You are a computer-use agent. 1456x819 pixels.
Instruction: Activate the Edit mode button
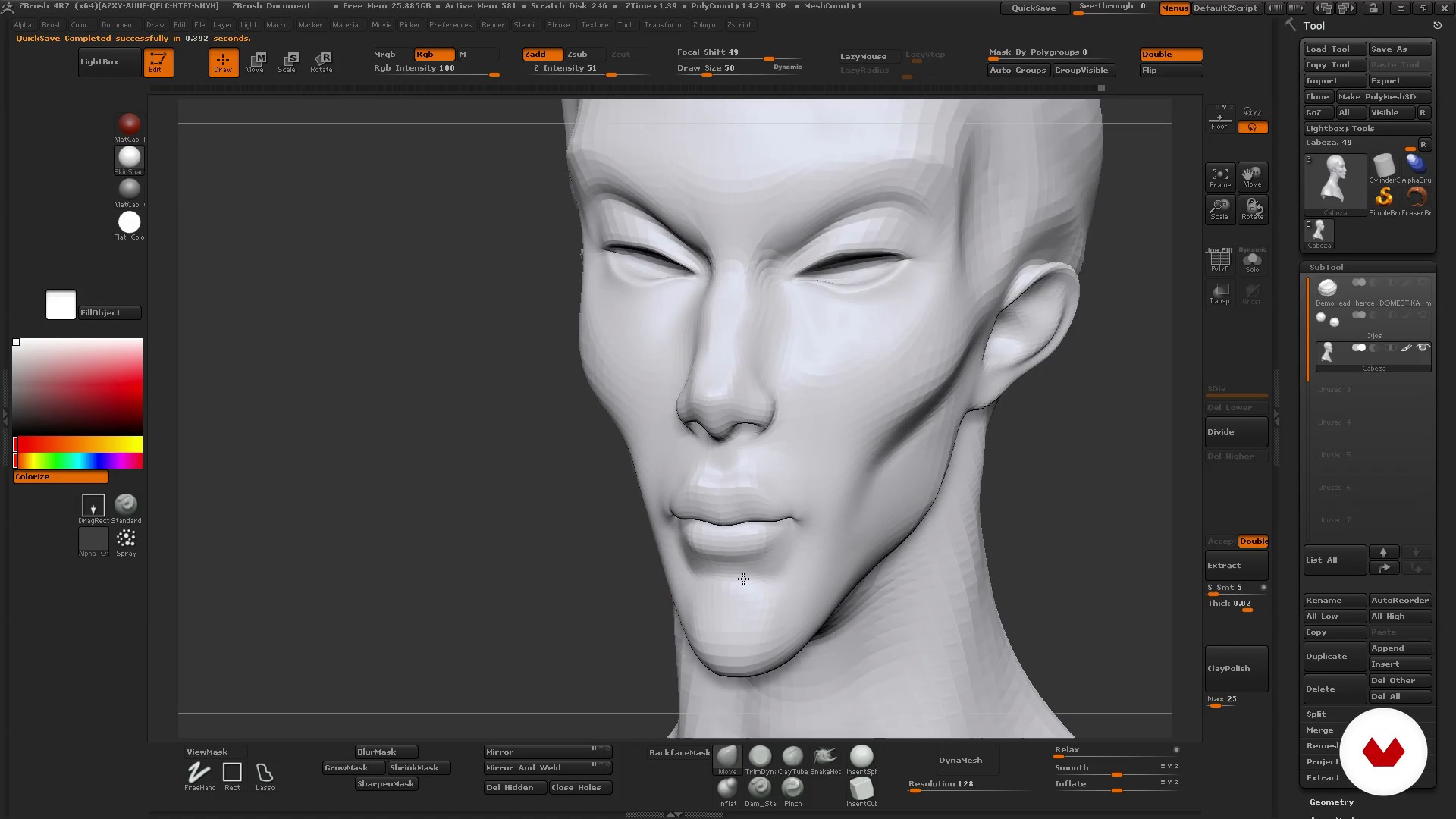tap(158, 62)
